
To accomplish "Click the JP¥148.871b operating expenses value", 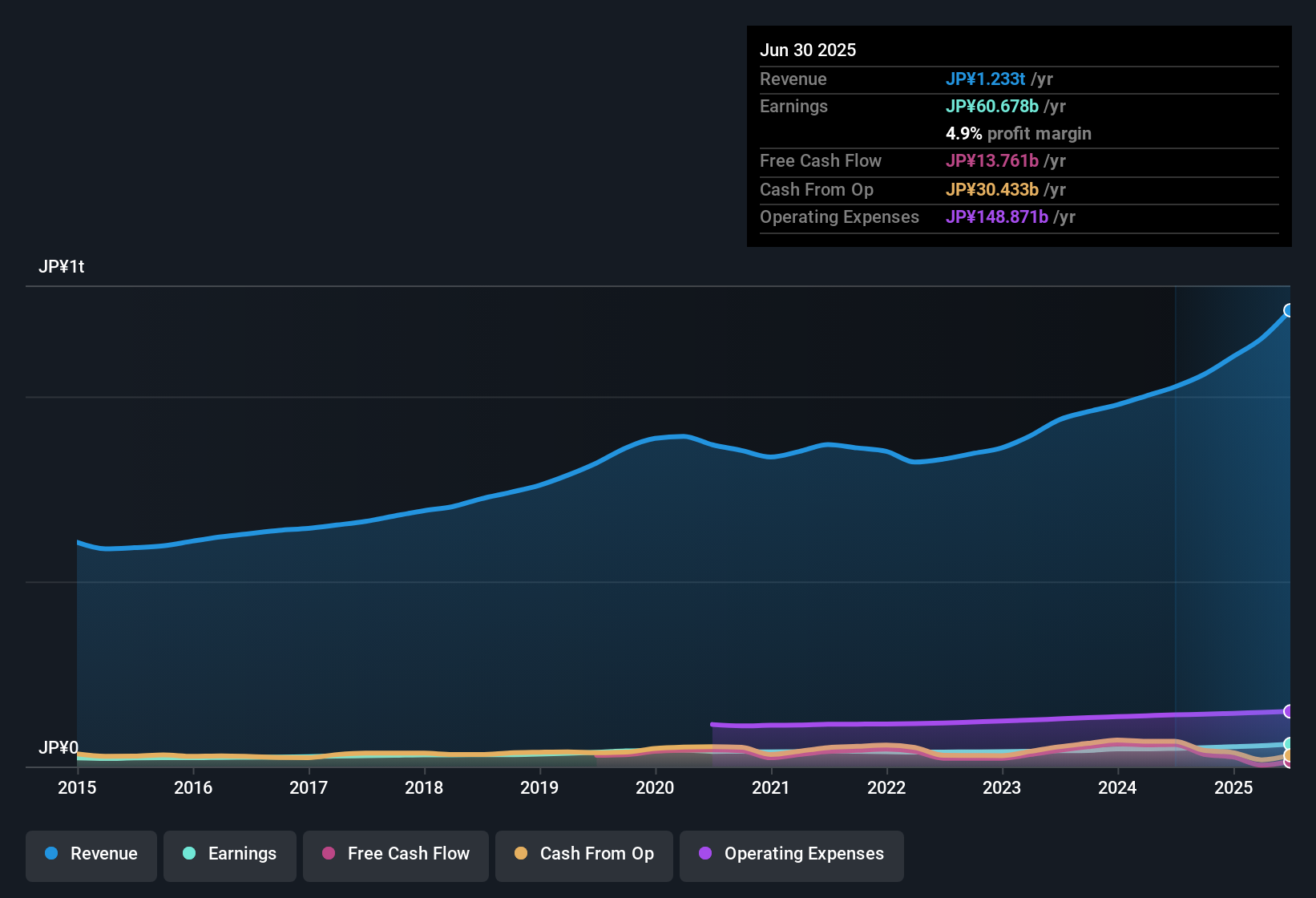I will click(998, 216).
